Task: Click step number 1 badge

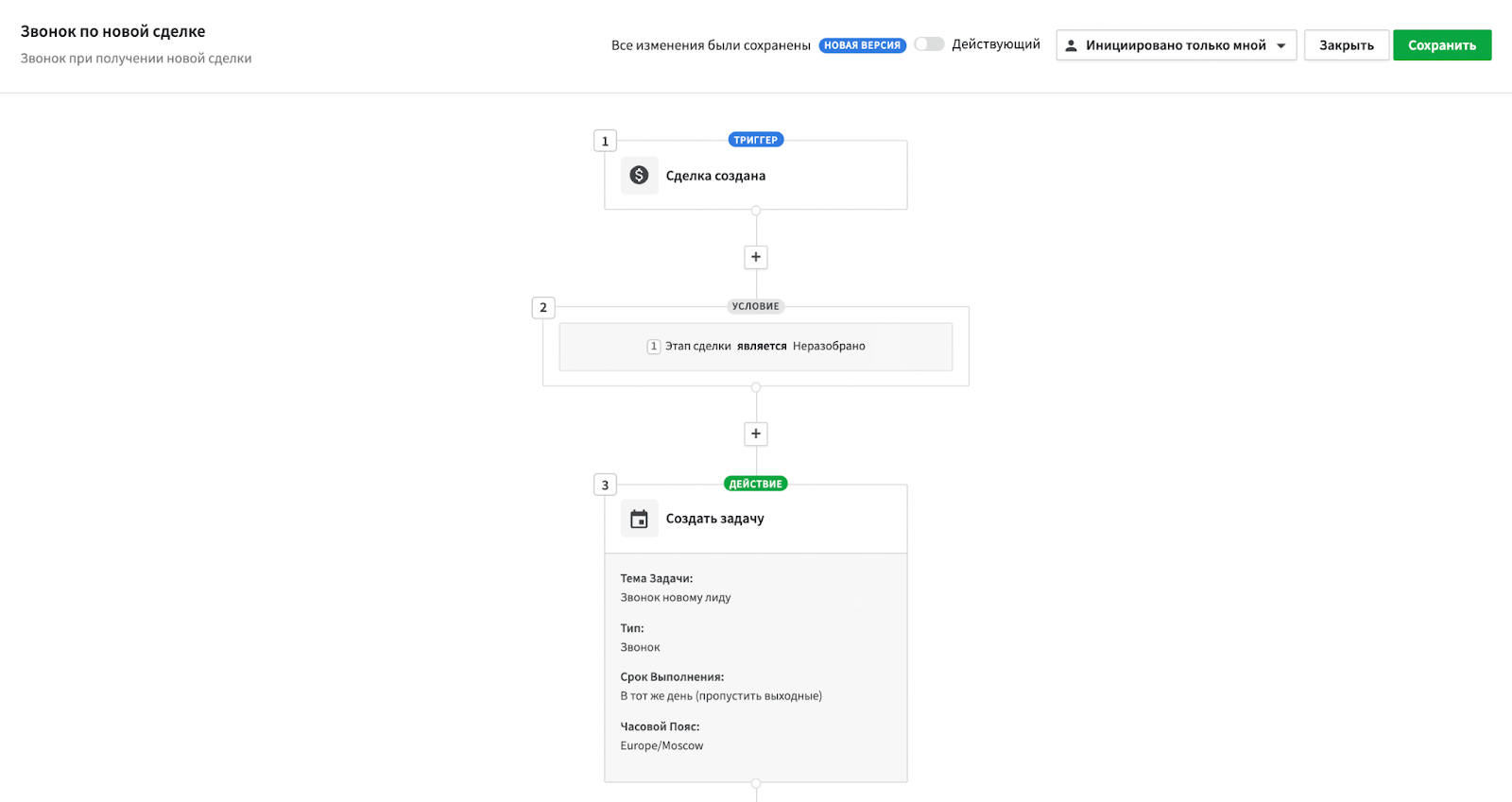Action: pyautogui.click(x=605, y=142)
